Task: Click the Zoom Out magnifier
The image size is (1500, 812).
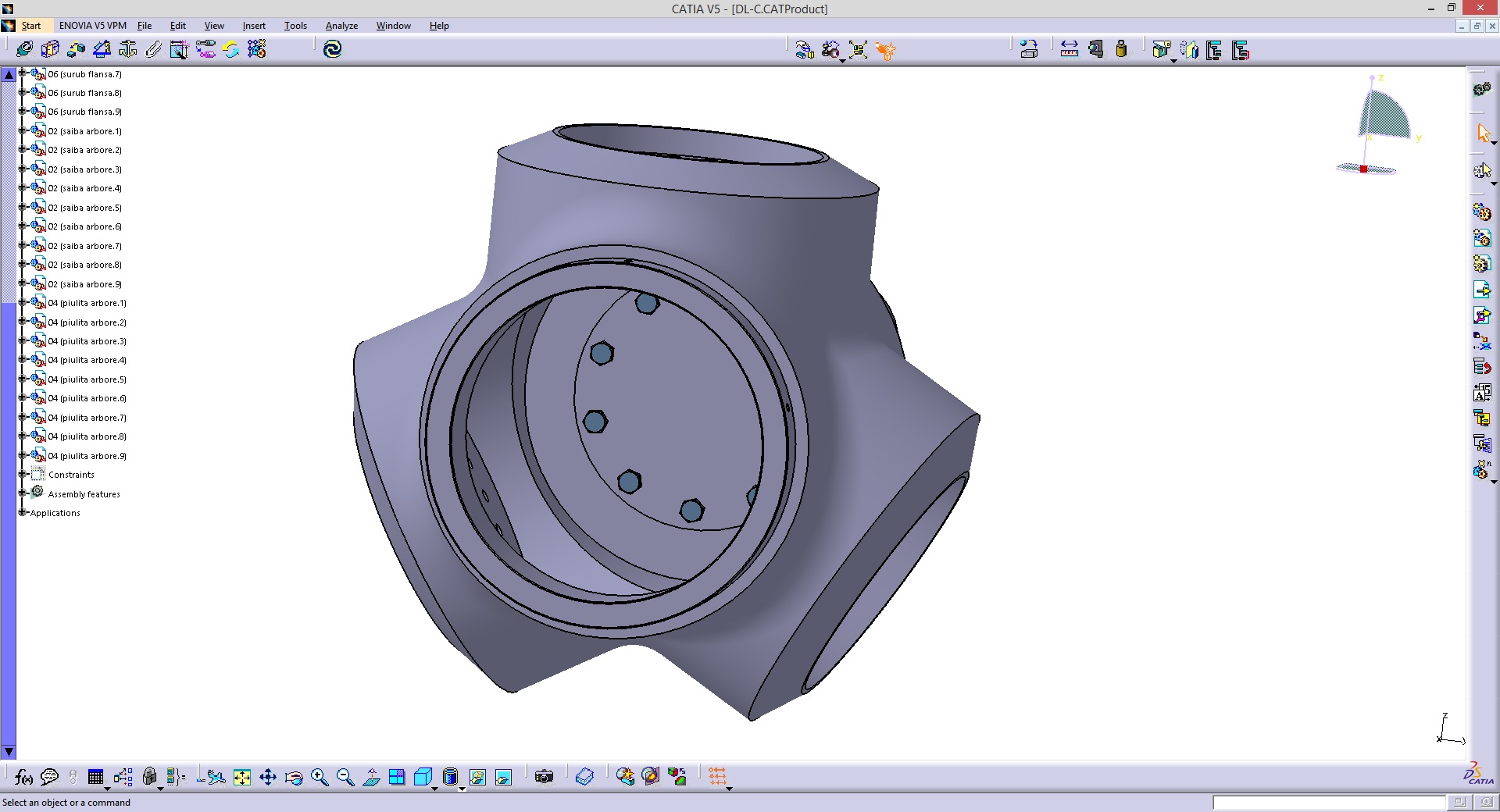Action: pyautogui.click(x=345, y=777)
